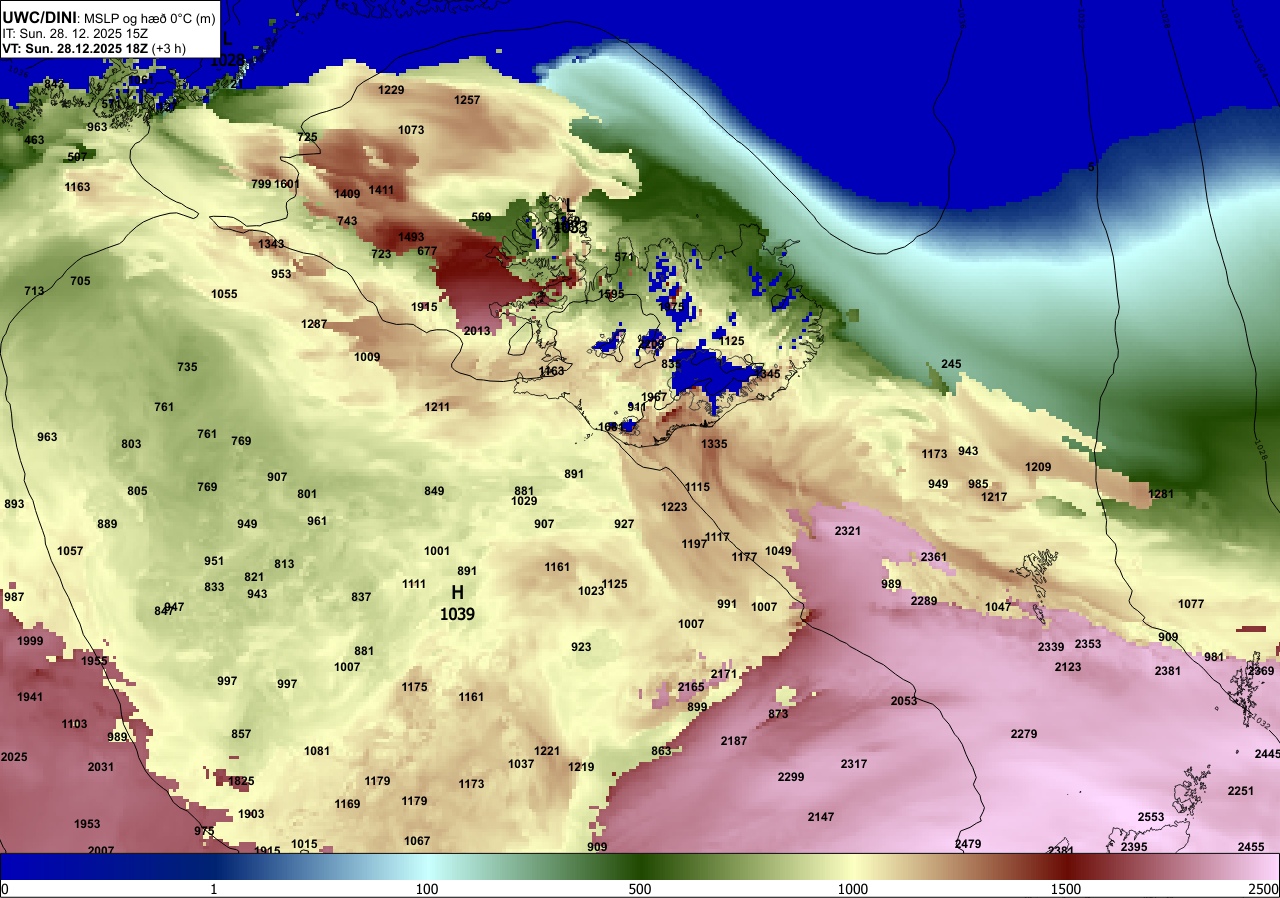The image size is (1280, 898).
Task: Click the height value 2013
Action: click(477, 331)
